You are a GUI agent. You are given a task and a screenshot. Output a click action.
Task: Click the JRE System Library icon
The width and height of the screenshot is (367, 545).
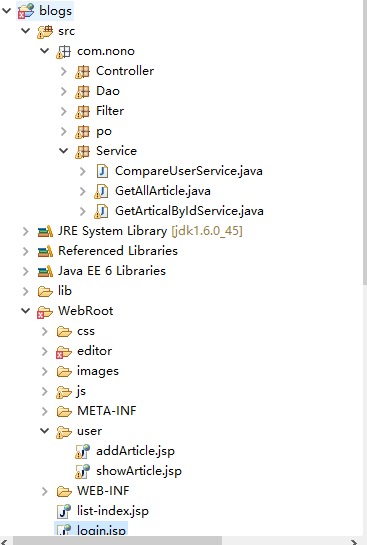[x=45, y=231]
